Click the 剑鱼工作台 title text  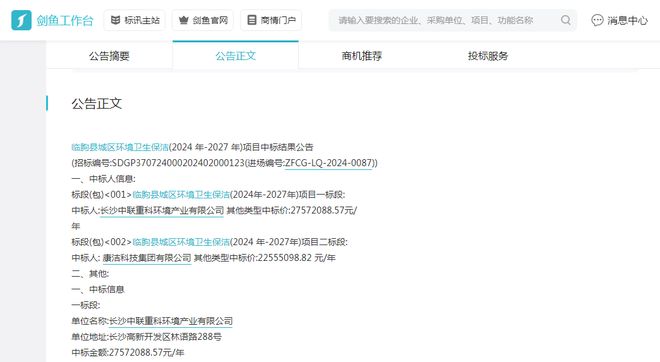point(65,21)
